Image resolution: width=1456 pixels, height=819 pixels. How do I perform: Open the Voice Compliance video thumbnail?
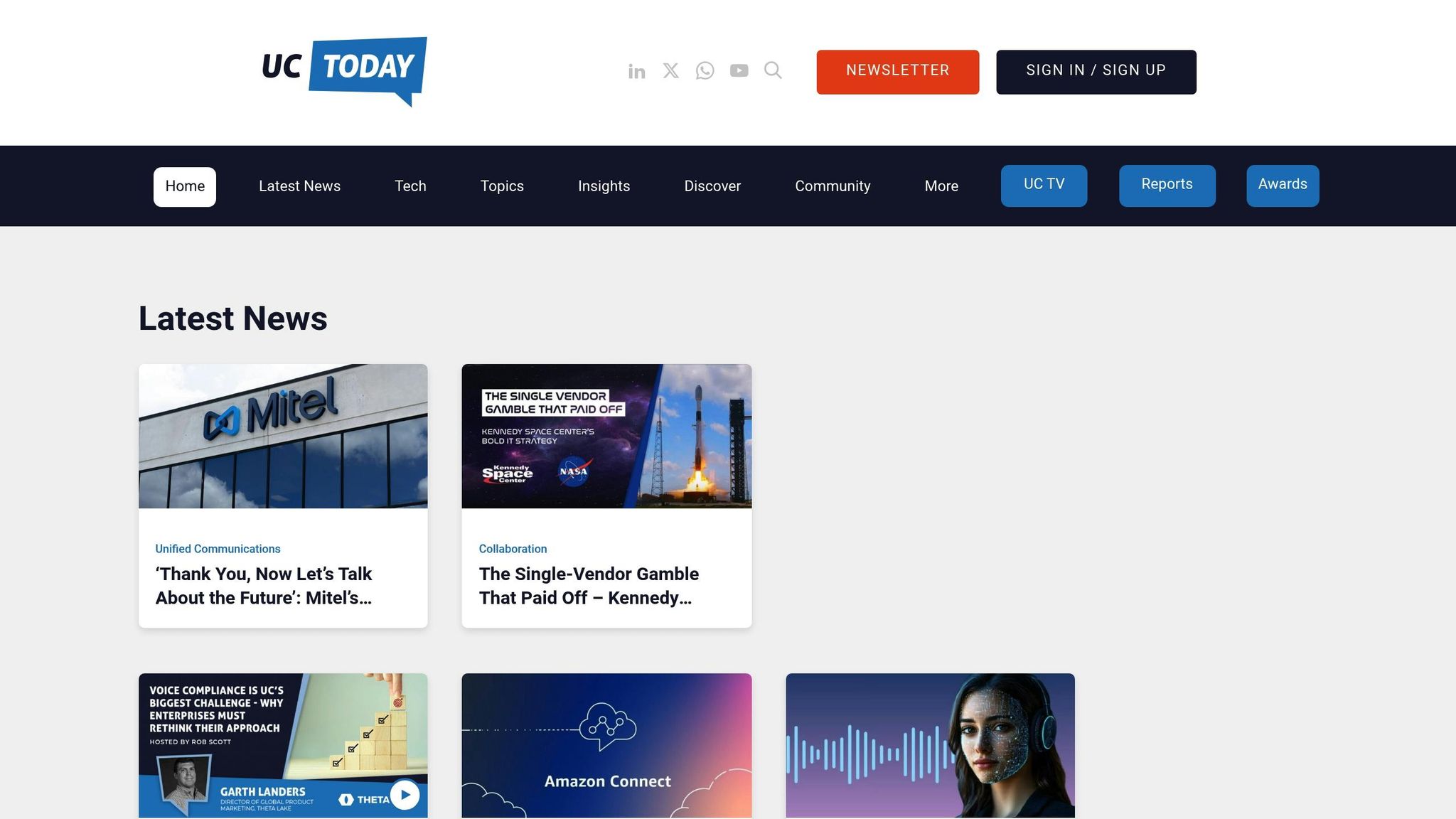tap(283, 746)
